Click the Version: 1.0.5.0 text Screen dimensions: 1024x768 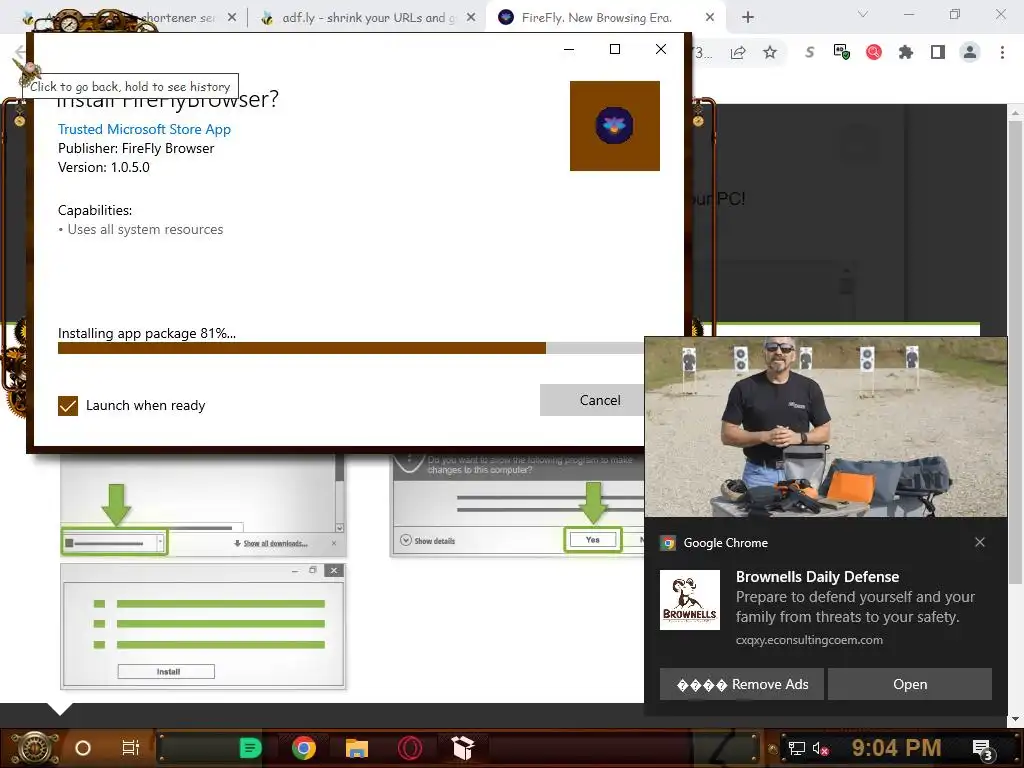coord(103,167)
